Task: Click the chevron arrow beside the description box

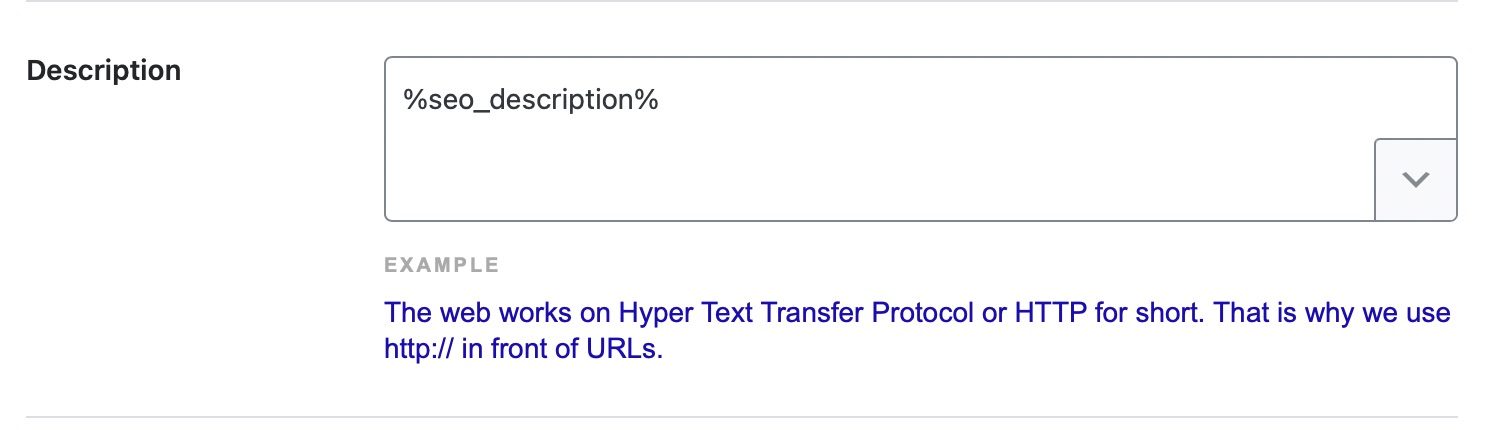Action: (1416, 180)
